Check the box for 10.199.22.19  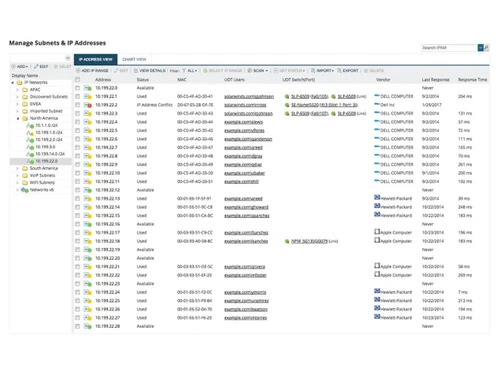click(78, 250)
